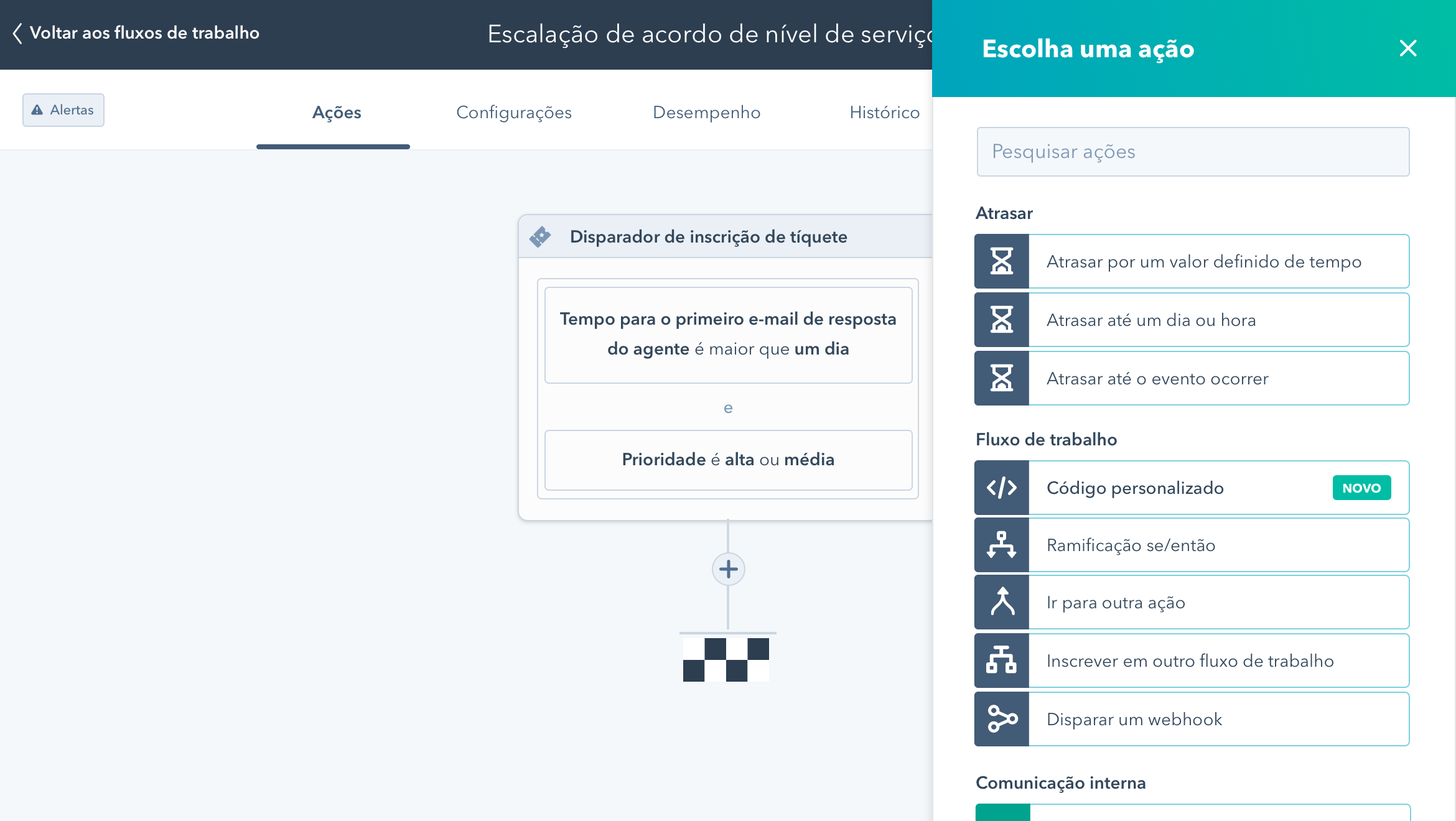Click the 'Ir para outra ação' merge icon
This screenshot has width=1456, height=821.
tap(1001, 602)
